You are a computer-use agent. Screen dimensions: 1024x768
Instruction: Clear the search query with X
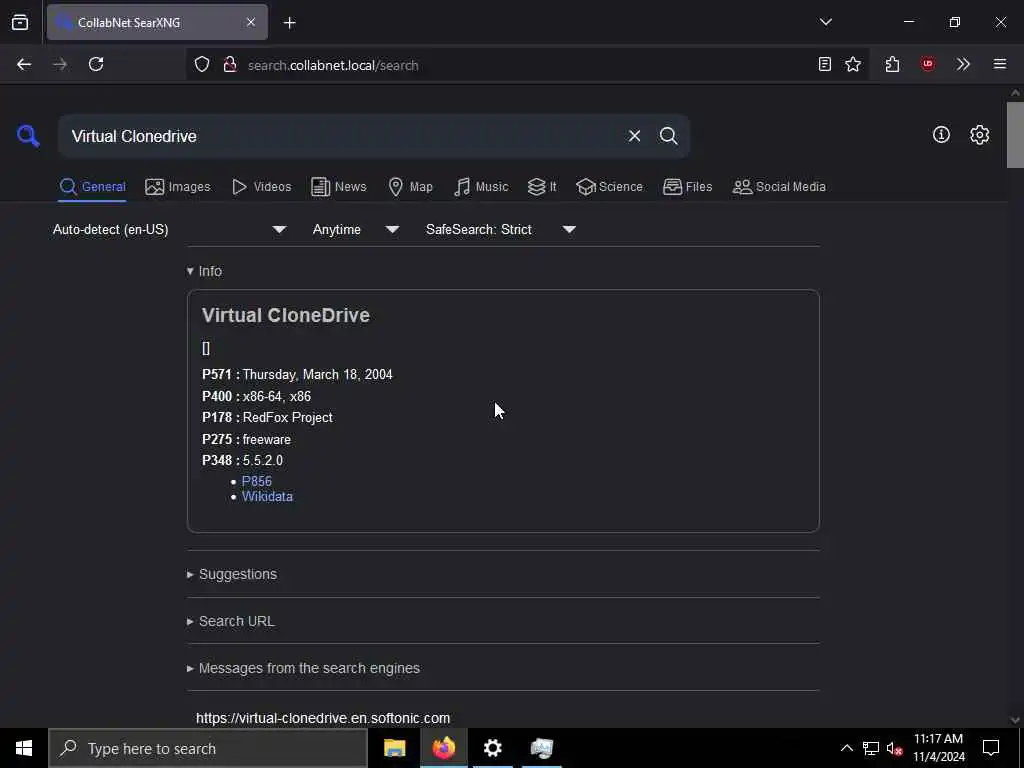pos(634,136)
